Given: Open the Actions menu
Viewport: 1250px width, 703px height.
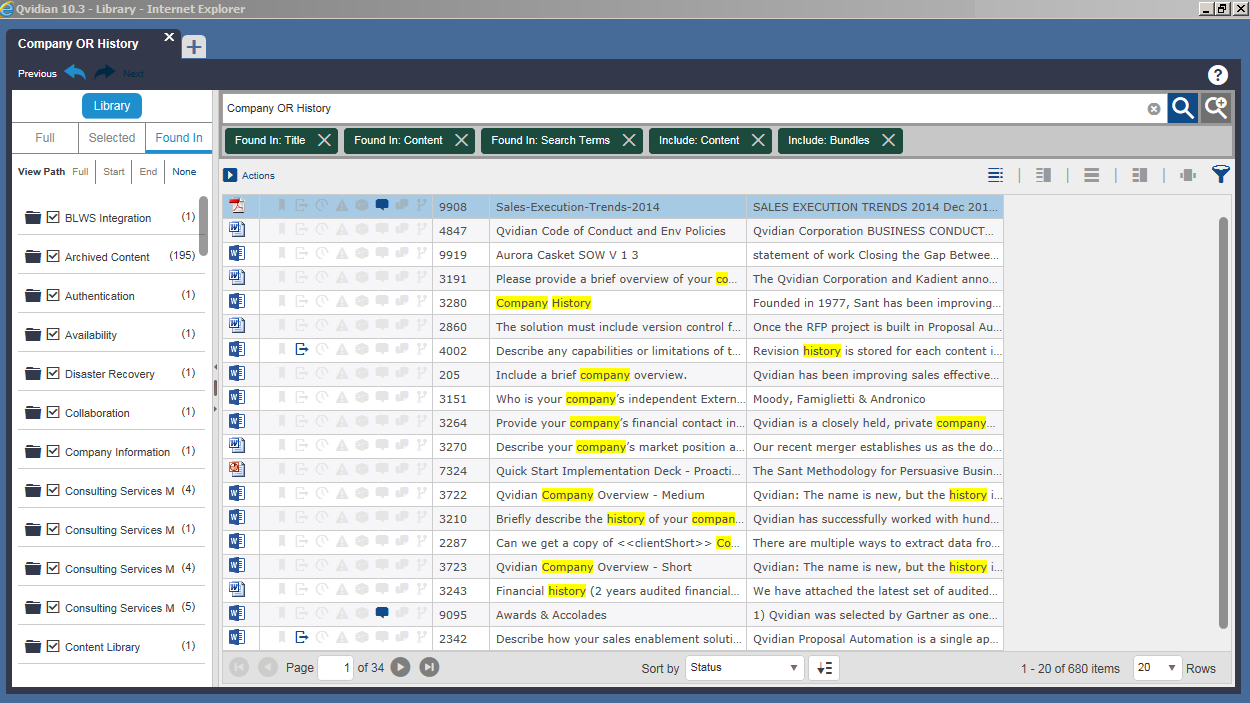Looking at the screenshot, I should click(x=258, y=176).
